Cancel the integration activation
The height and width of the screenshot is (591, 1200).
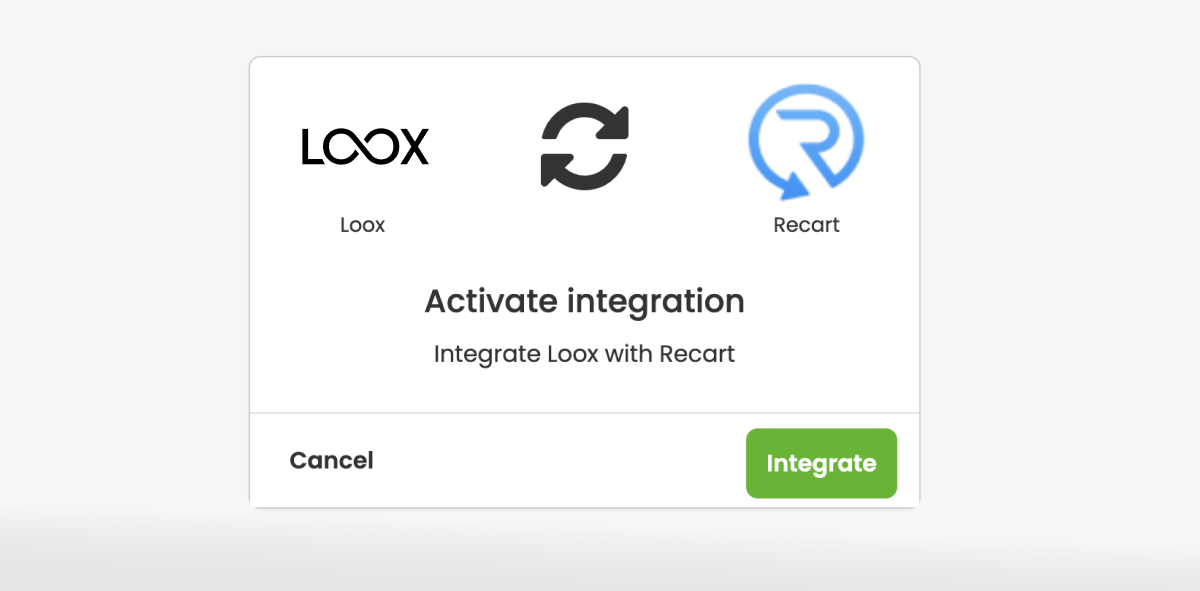click(x=331, y=461)
